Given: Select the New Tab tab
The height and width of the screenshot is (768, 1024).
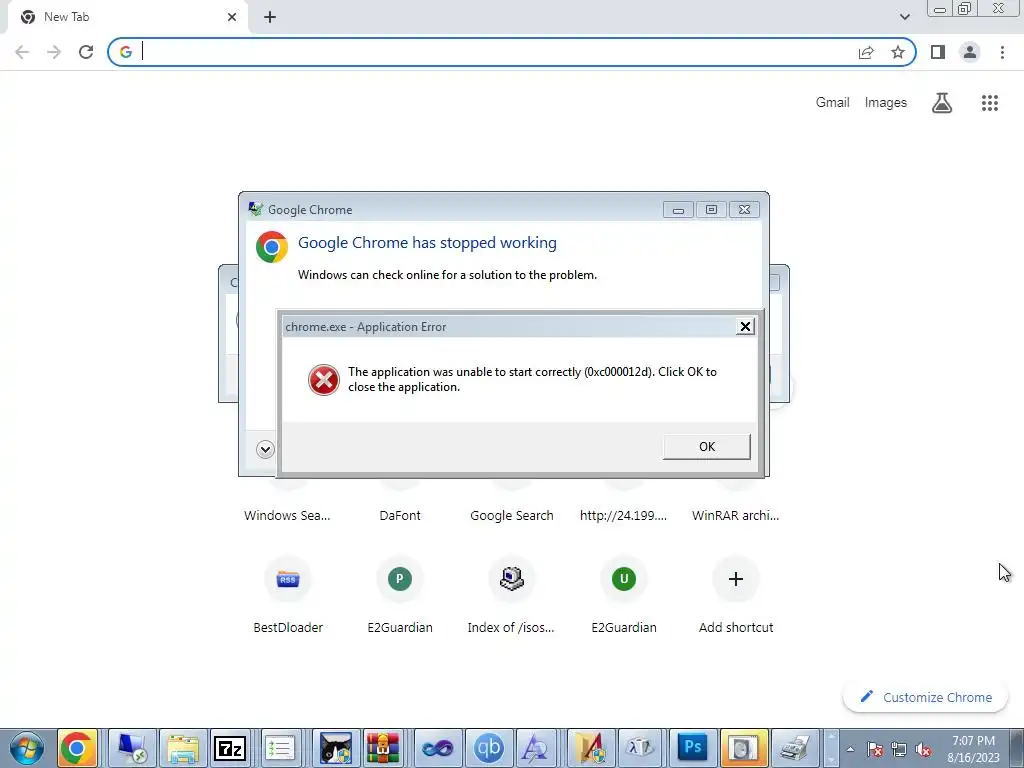Looking at the screenshot, I should (125, 17).
